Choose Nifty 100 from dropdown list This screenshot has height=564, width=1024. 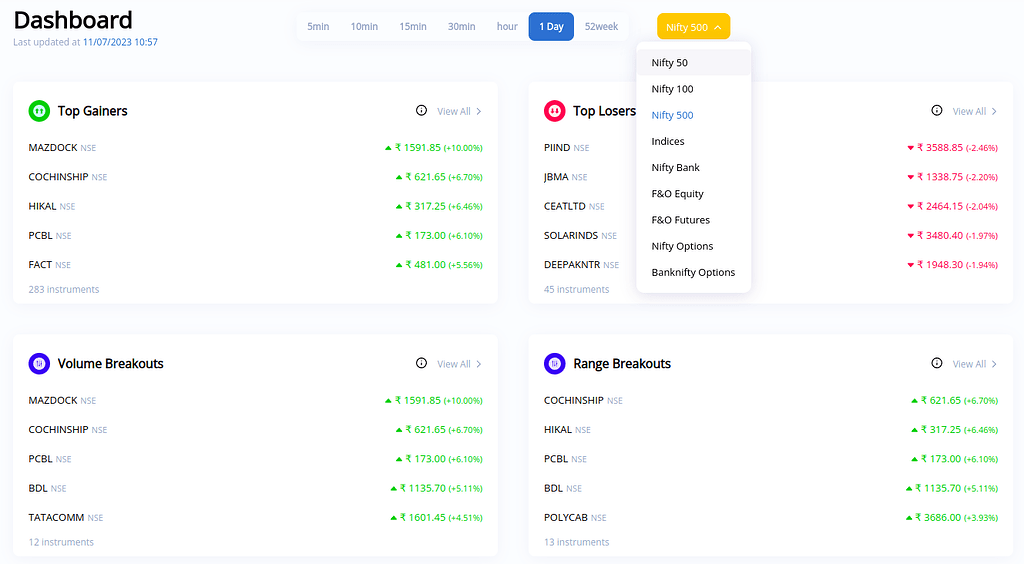694,89
